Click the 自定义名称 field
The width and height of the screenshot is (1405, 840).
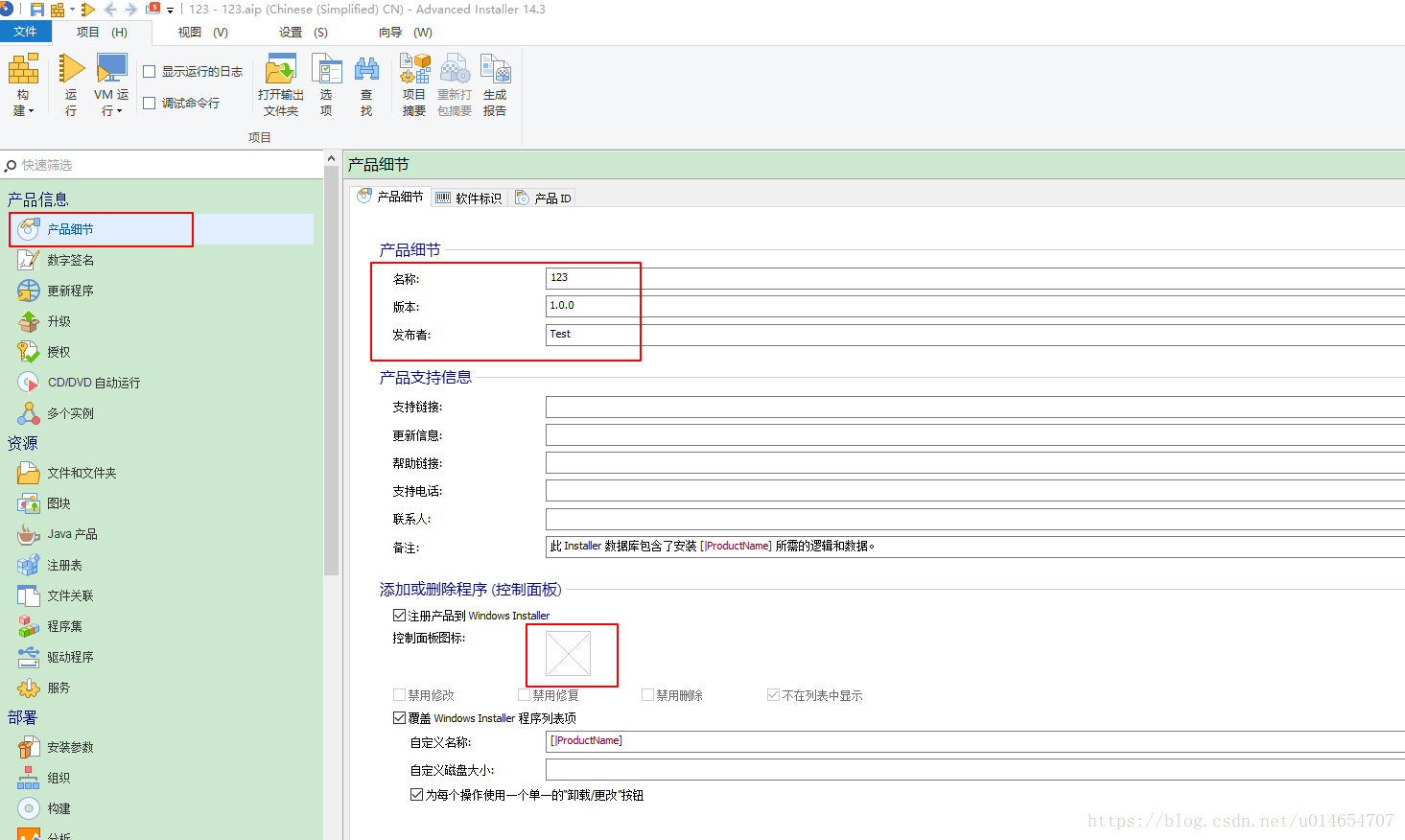tap(975, 741)
